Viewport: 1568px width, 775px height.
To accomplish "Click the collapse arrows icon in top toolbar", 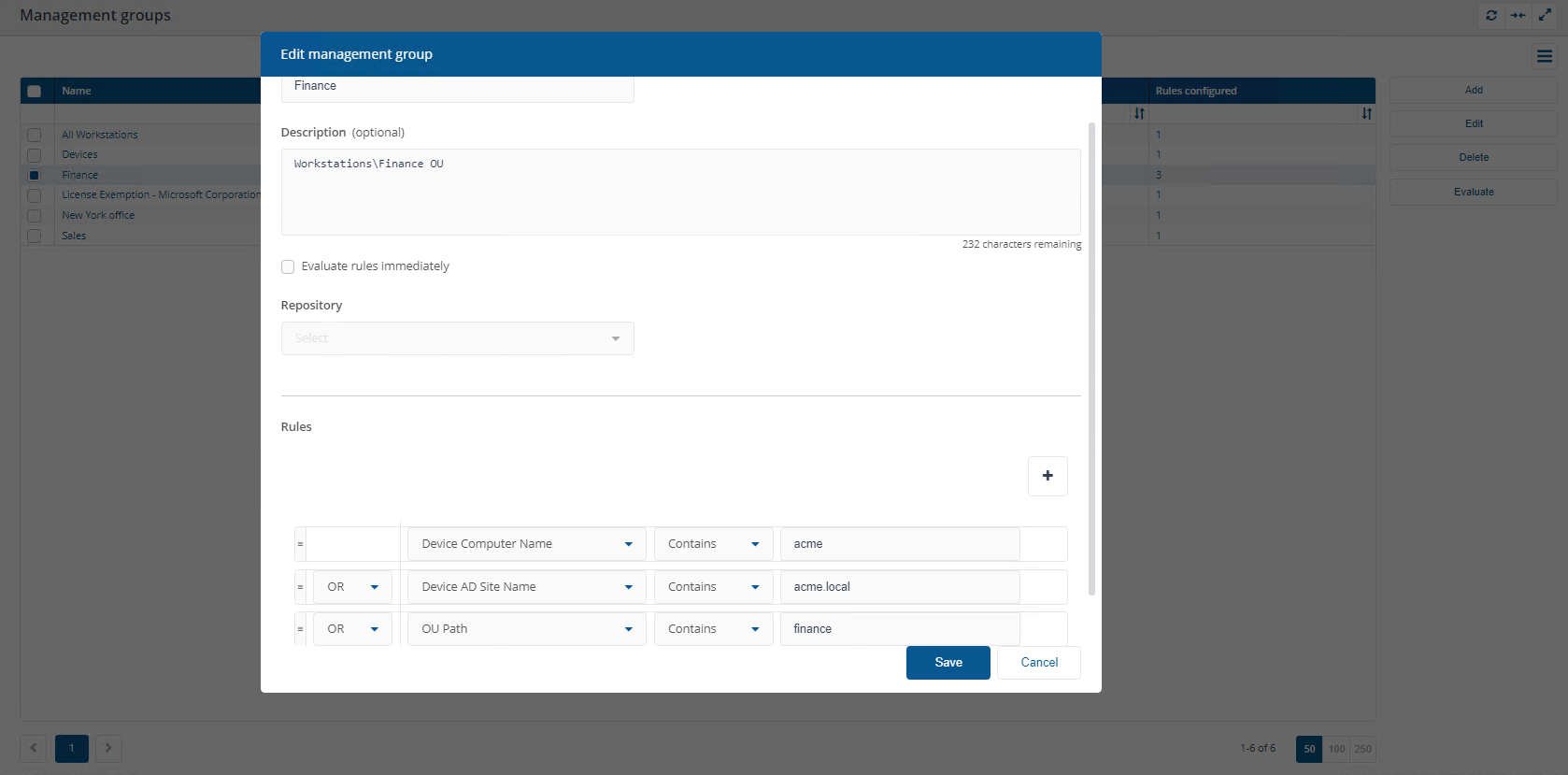I will coord(1518,15).
